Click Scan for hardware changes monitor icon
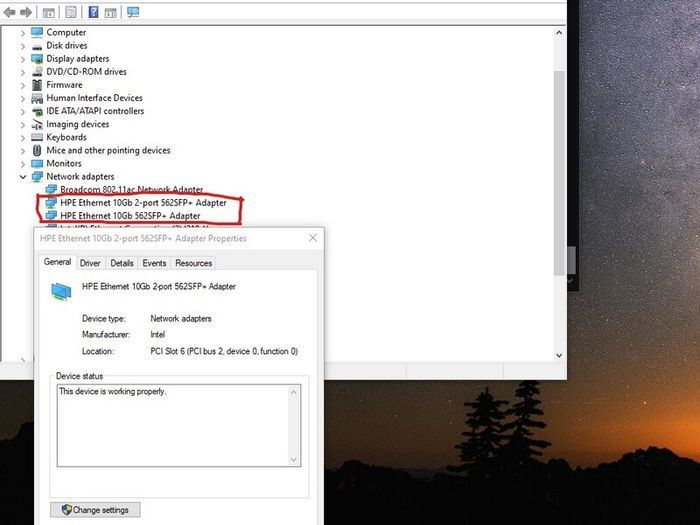This screenshot has height=525, width=700. 133,12
